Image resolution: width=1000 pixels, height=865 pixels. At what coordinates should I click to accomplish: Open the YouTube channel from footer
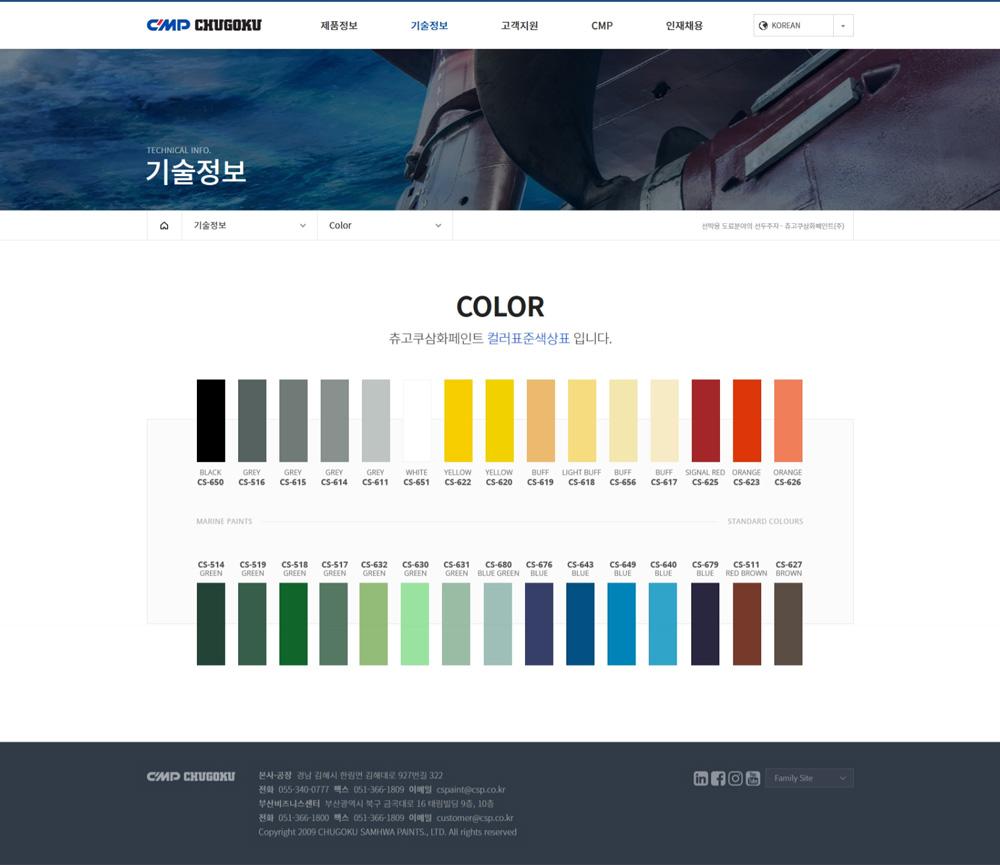click(753, 778)
